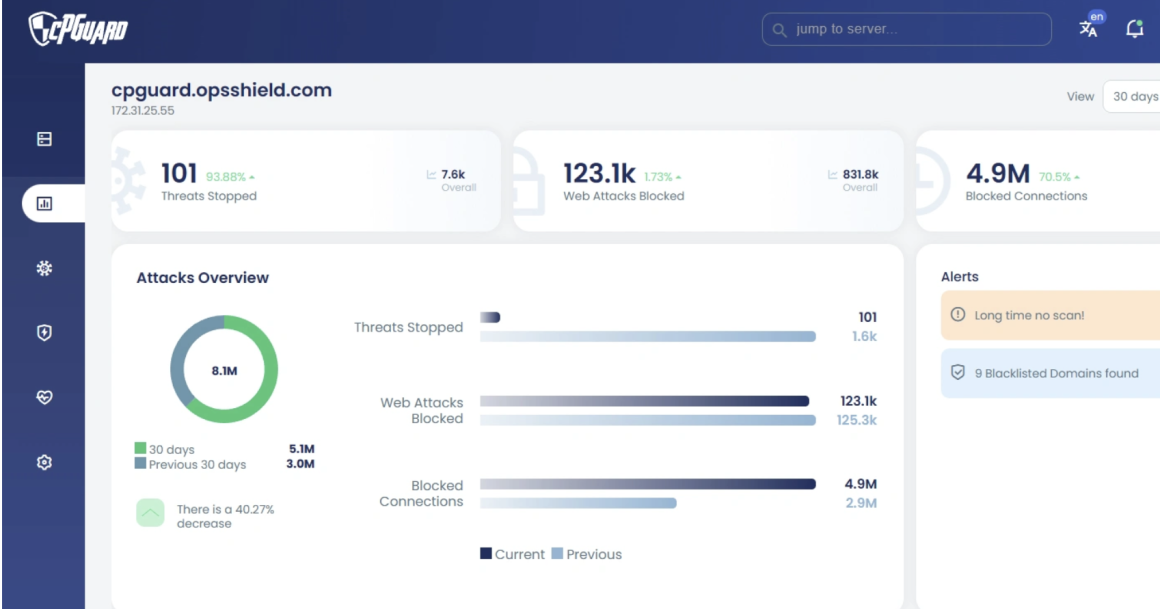
Task: Click the green up-arrow trend icon
Action: (150, 513)
